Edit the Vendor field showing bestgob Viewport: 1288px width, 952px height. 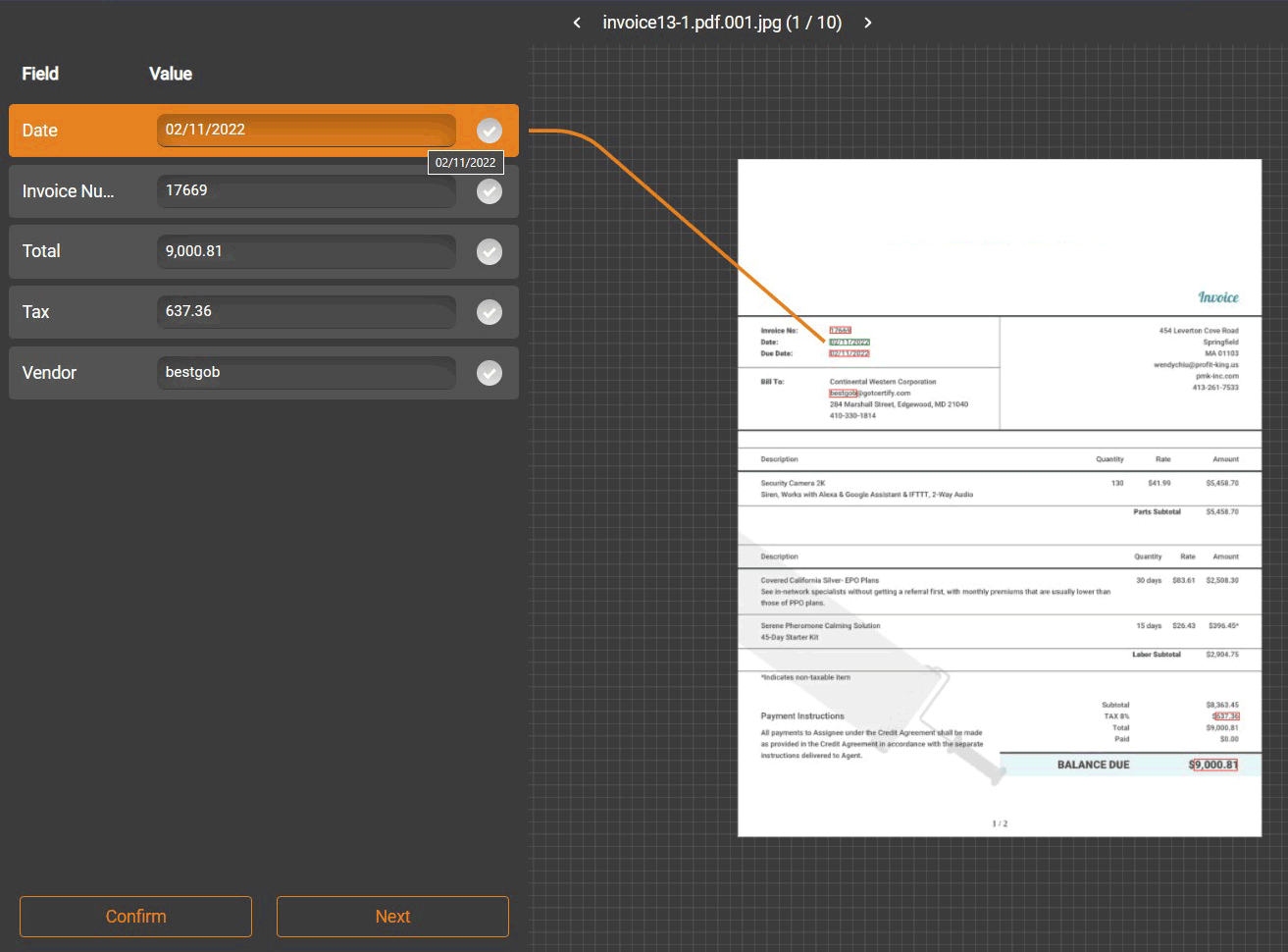pos(305,372)
